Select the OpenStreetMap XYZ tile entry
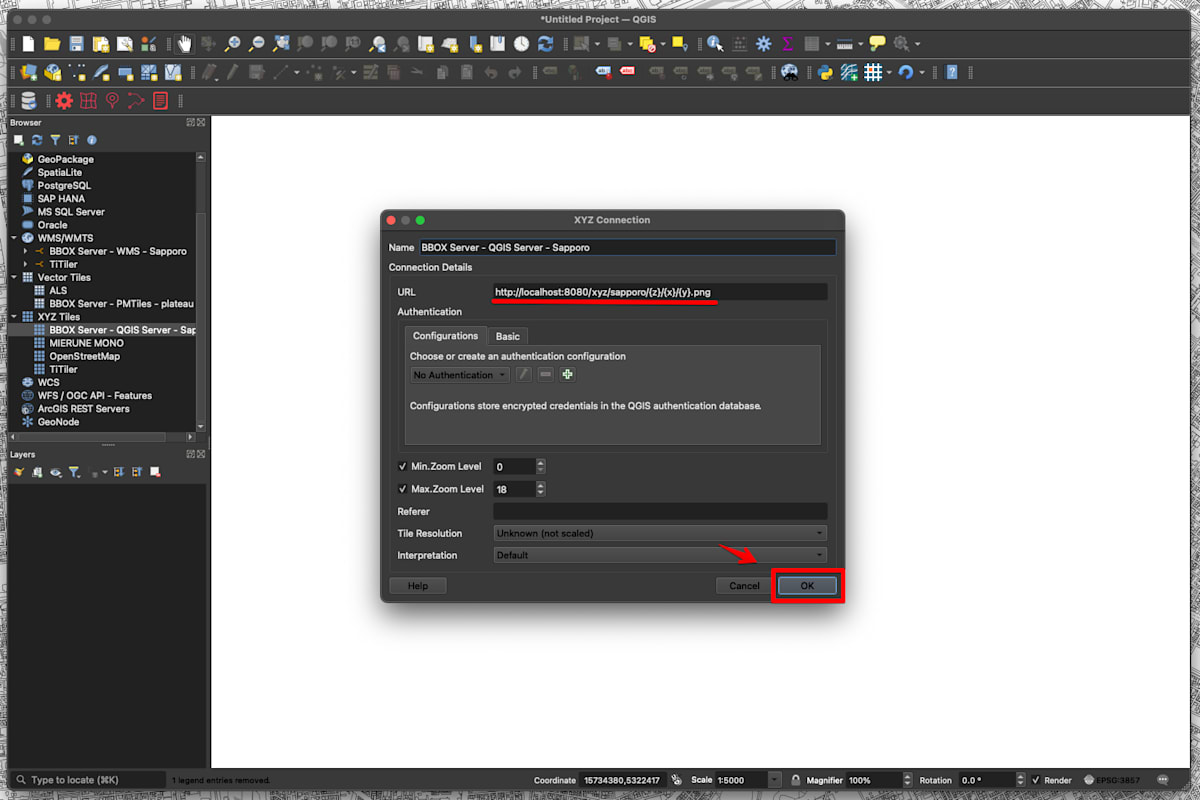 [x=84, y=356]
